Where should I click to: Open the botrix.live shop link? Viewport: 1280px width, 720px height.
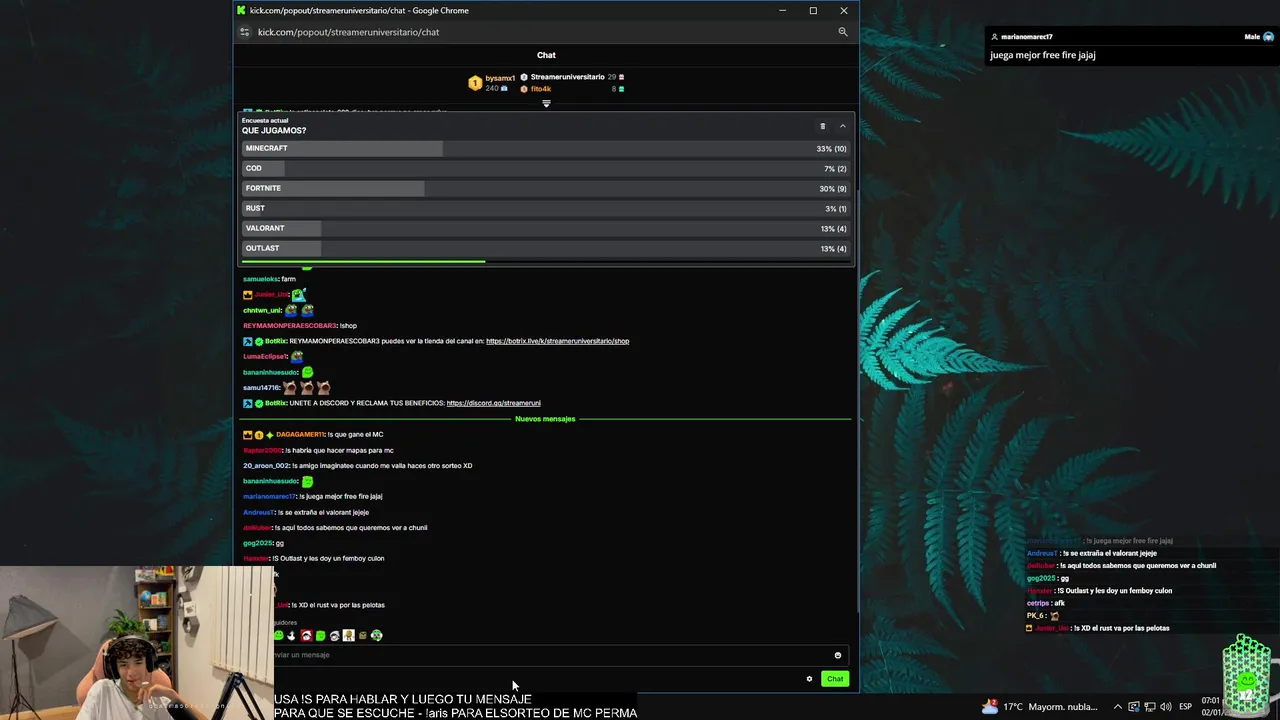[557, 341]
